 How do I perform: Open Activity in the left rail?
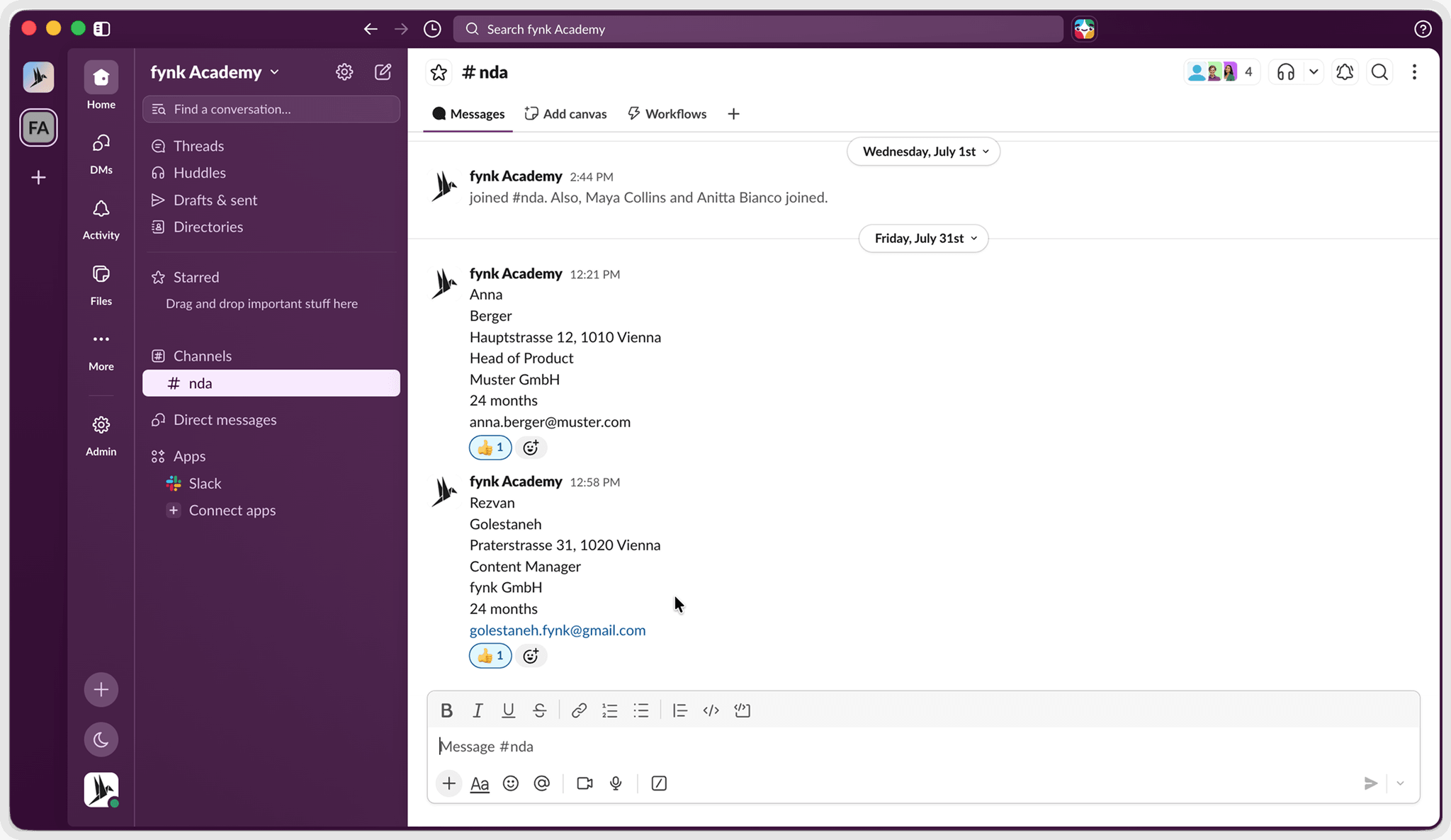coord(101,219)
